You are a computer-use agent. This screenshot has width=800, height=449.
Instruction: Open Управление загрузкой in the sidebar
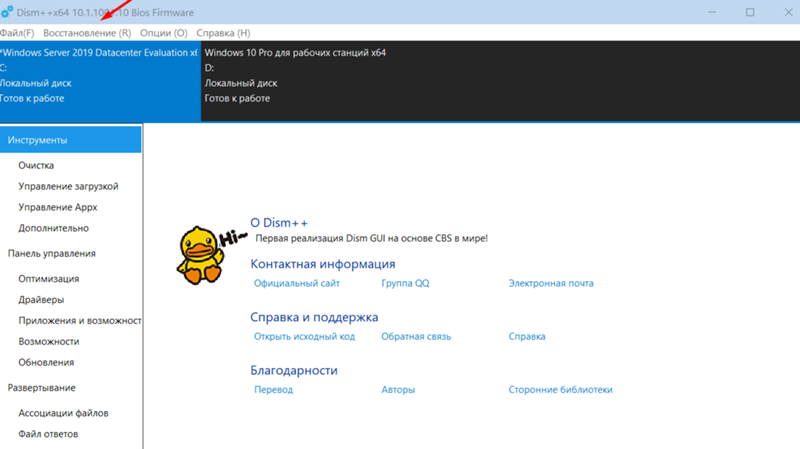click(x=68, y=186)
